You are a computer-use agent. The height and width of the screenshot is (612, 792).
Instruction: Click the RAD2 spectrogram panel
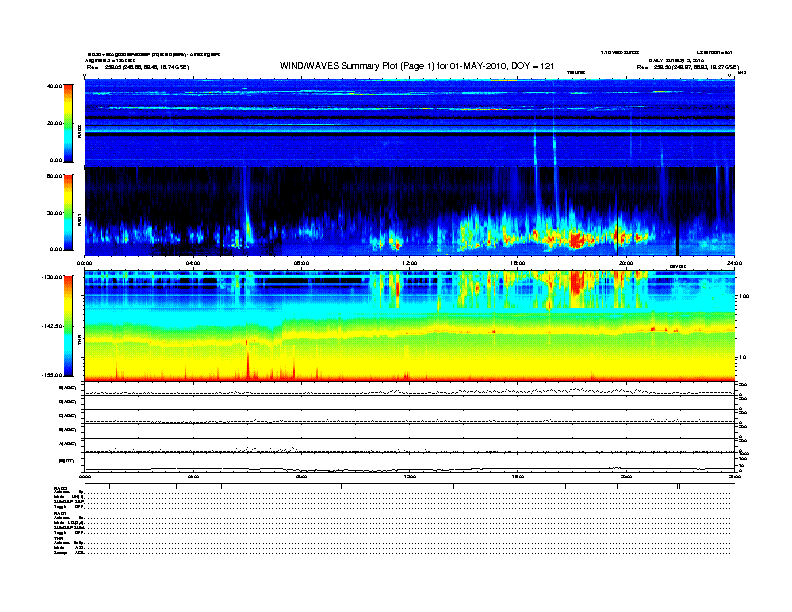point(410,123)
